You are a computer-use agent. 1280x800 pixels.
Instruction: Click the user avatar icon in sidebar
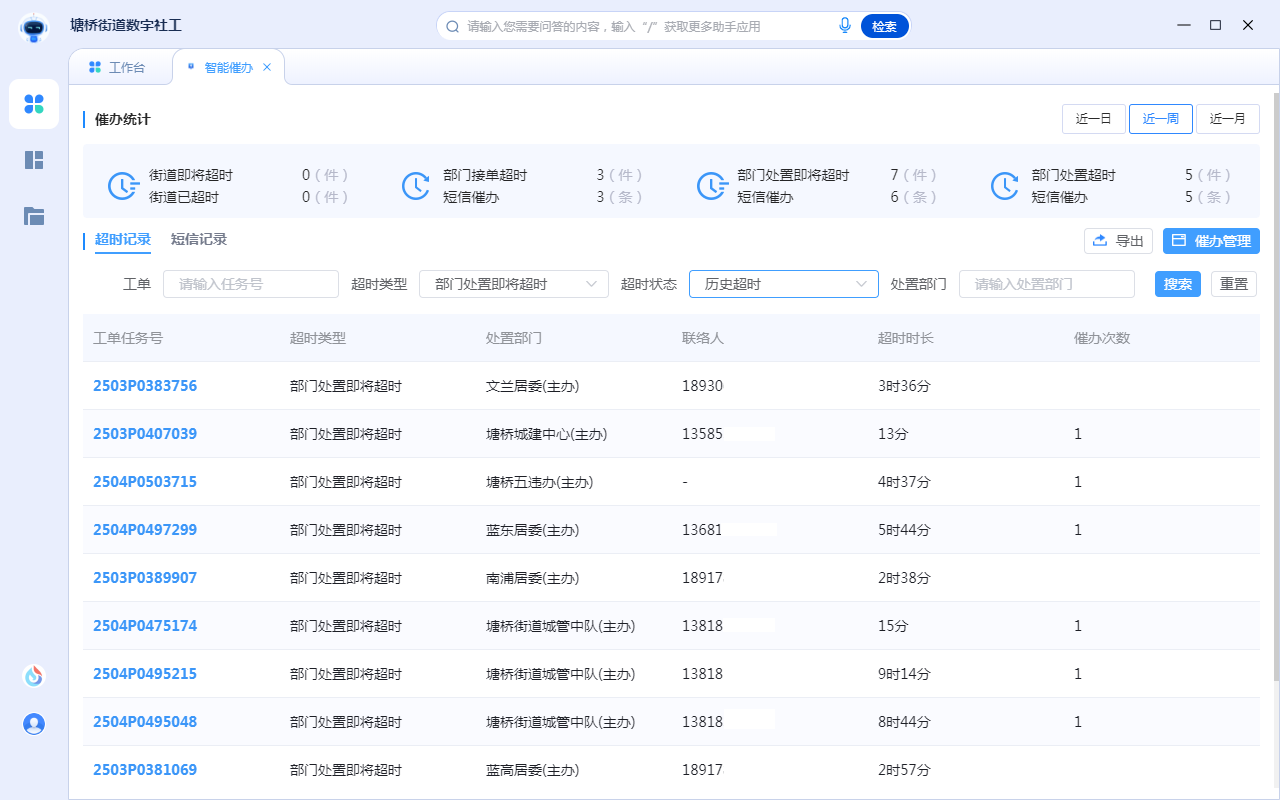click(x=34, y=724)
